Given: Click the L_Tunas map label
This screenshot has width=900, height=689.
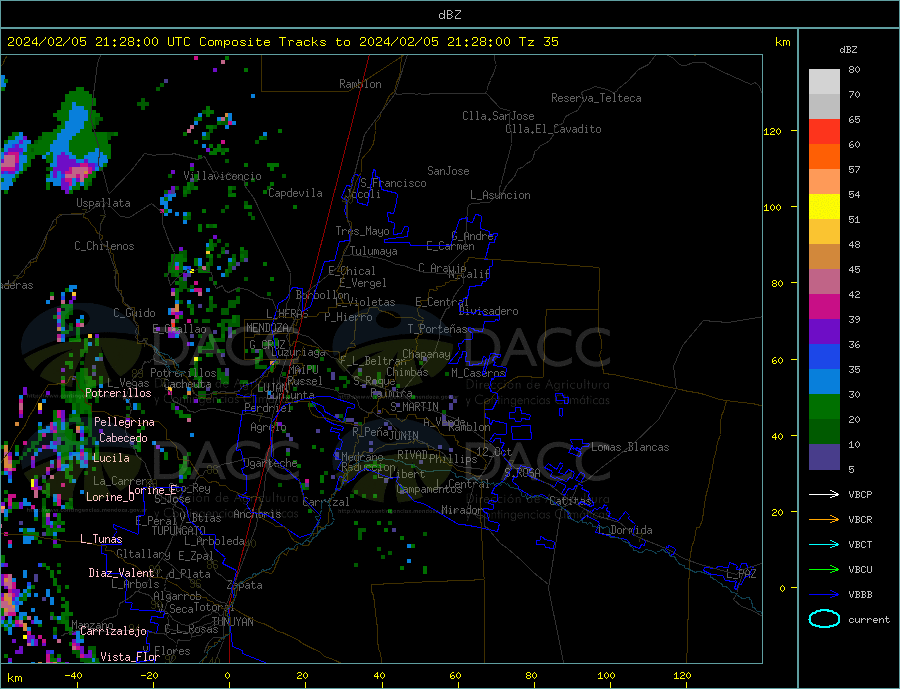Looking at the screenshot, I should point(101,539).
